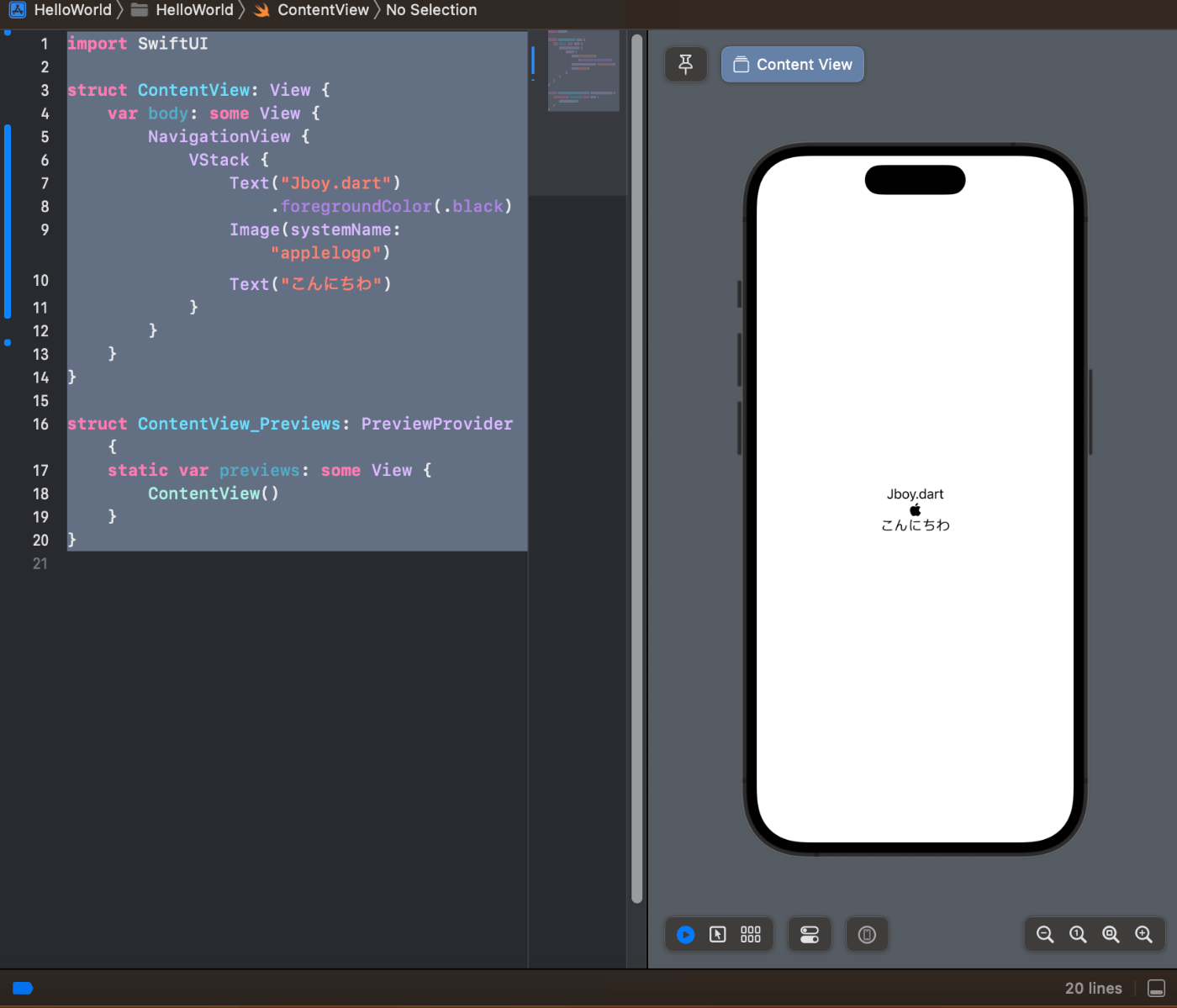Click line number 5 in the gutter
1177x1008 pixels.
click(x=45, y=137)
